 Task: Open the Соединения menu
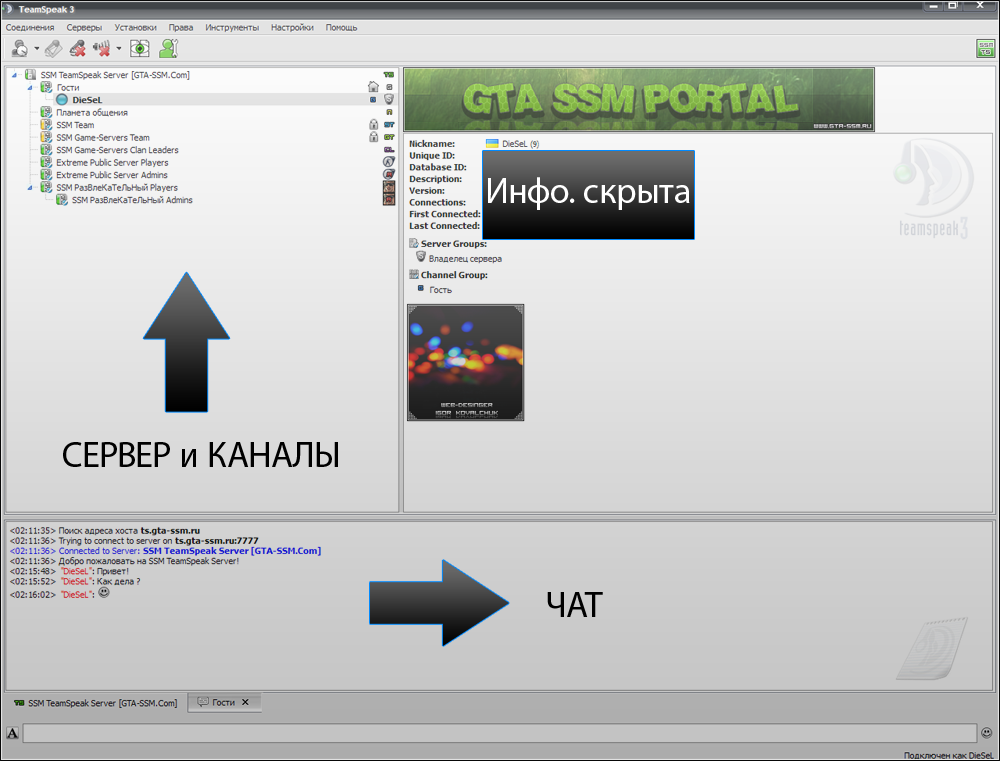tap(30, 27)
